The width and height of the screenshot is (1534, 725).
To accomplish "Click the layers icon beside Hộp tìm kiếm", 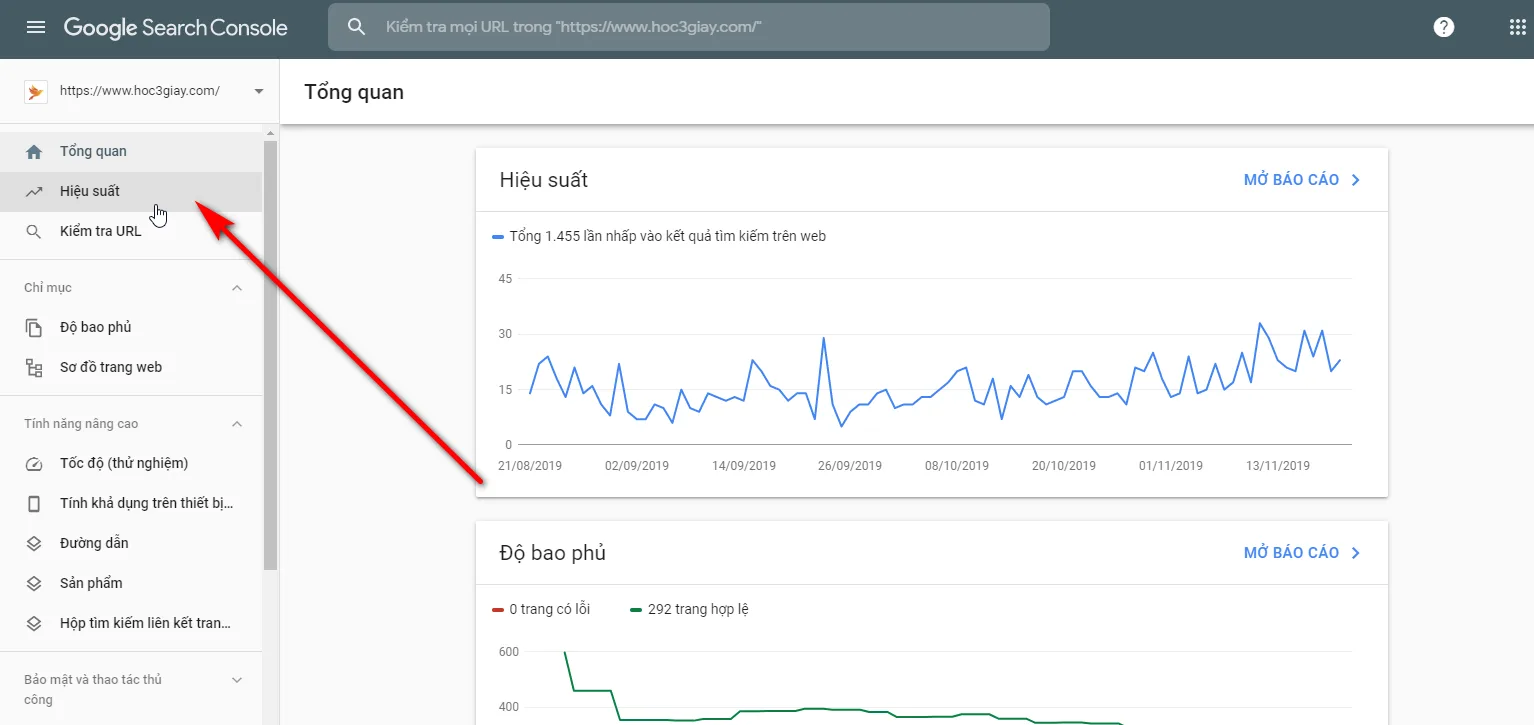I will coord(34,624).
